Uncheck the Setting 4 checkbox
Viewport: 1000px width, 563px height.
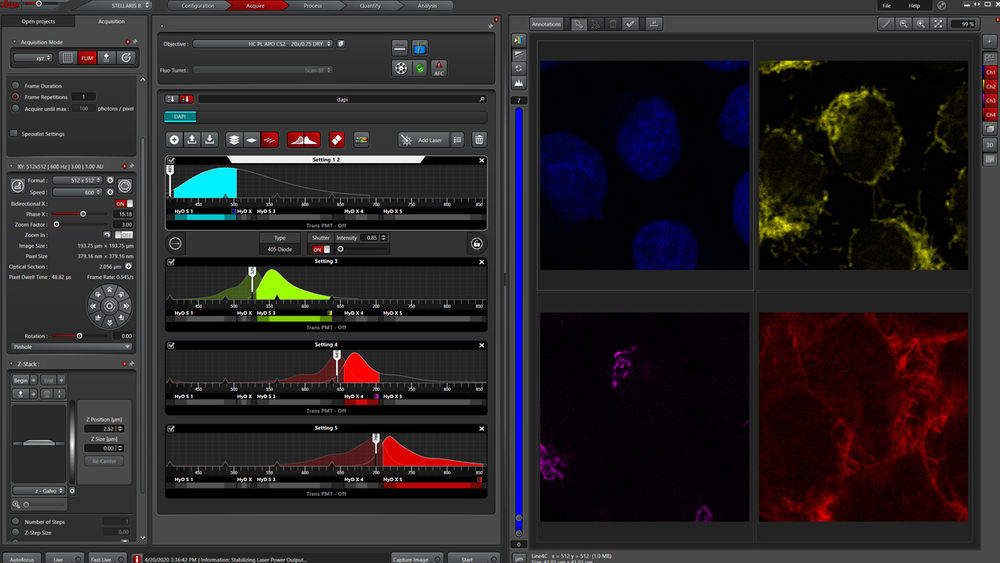pyautogui.click(x=171, y=344)
